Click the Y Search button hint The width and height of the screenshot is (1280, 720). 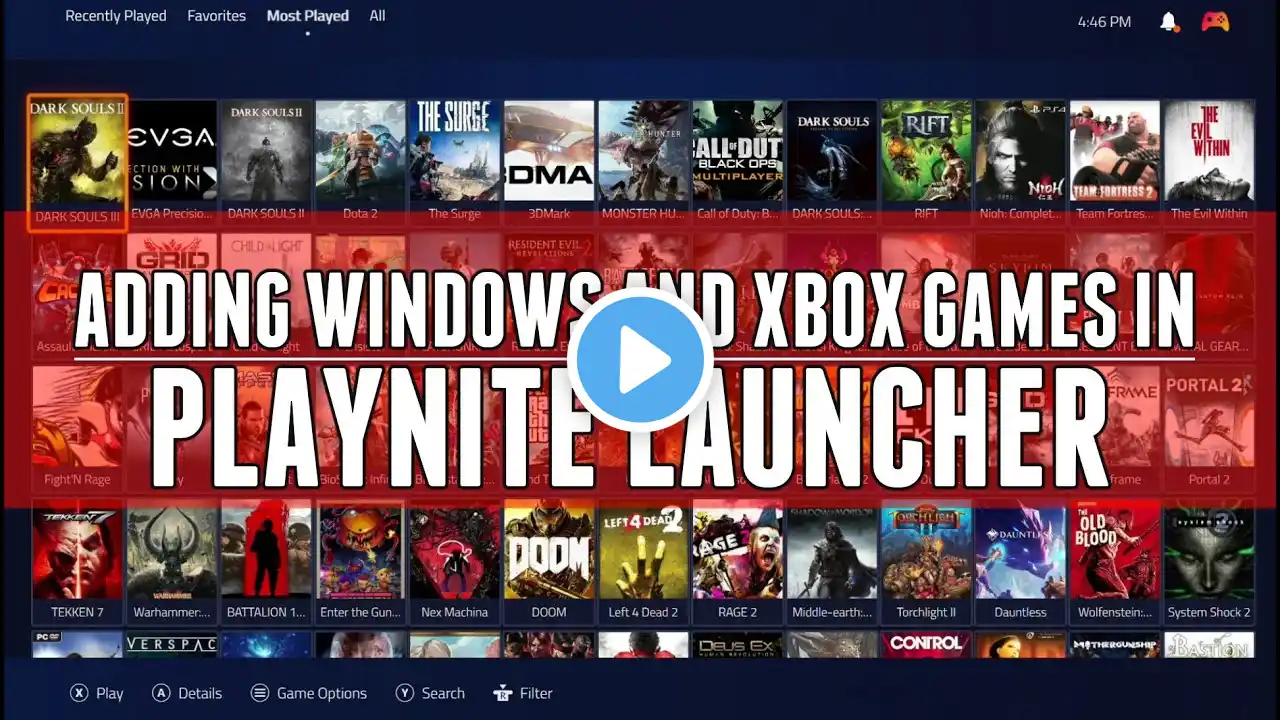430,693
